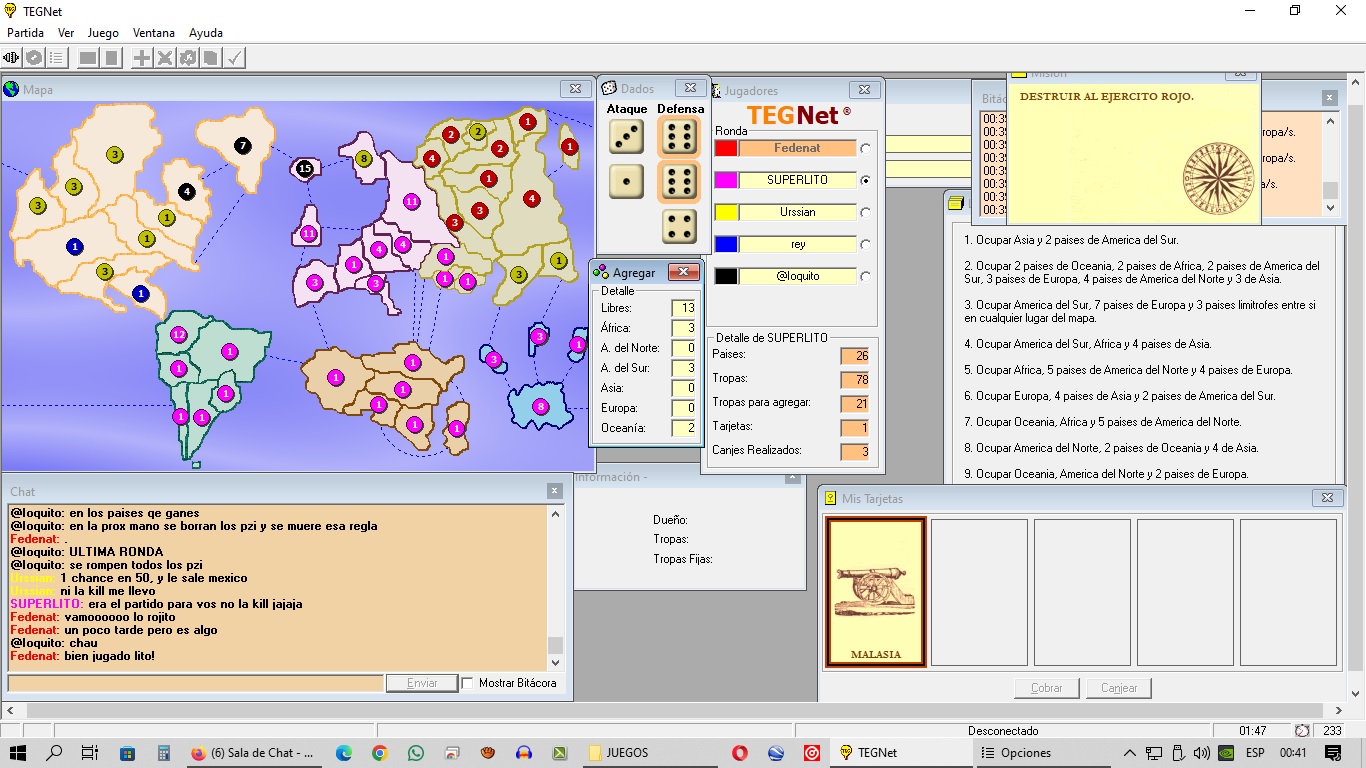Click the Bitácora log scroll-down arrow
1366x768 pixels.
(x=1330, y=208)
